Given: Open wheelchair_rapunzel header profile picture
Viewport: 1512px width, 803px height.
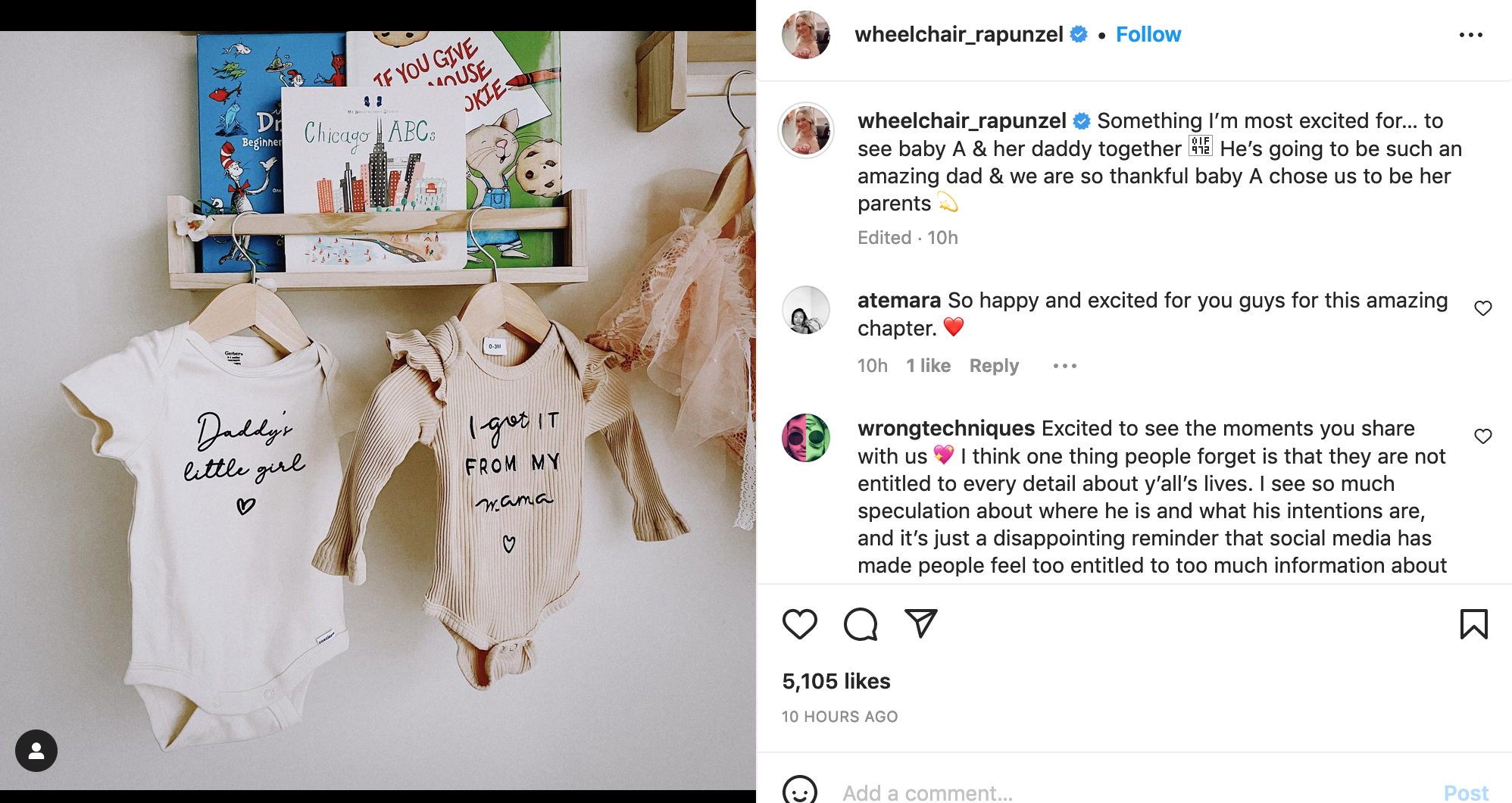Looking at the screenshot, I should [x=806, y=35].
